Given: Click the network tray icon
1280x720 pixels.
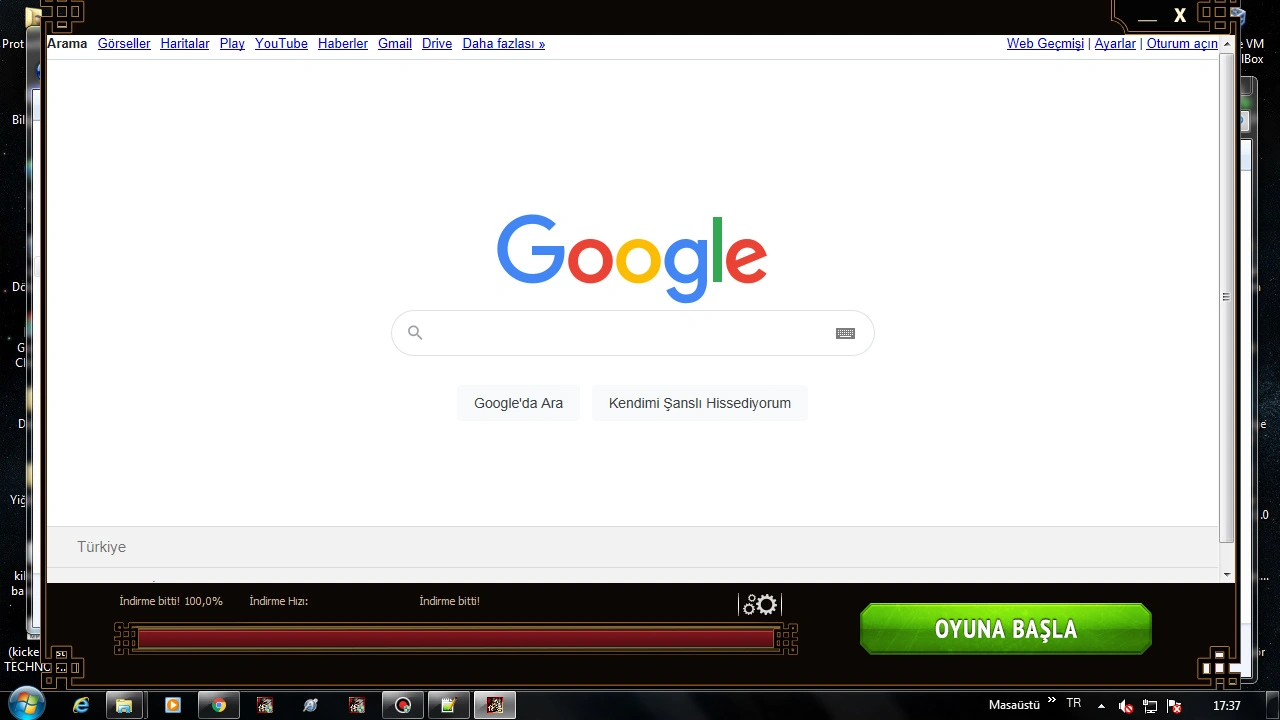Looking at the screenshot, I should point(1150,706).
